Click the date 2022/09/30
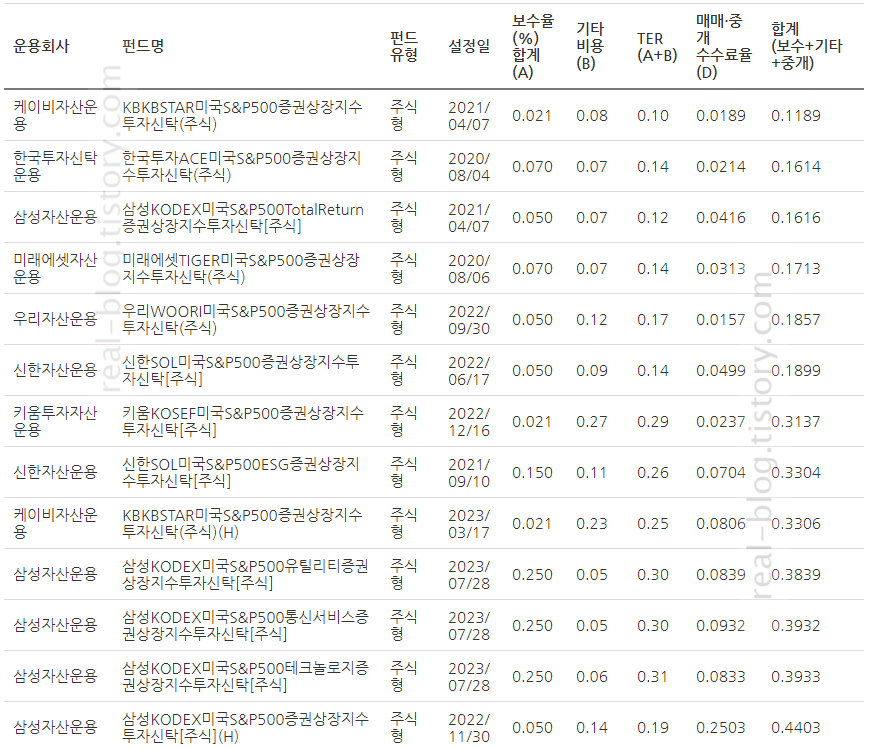 pos(469,320)
